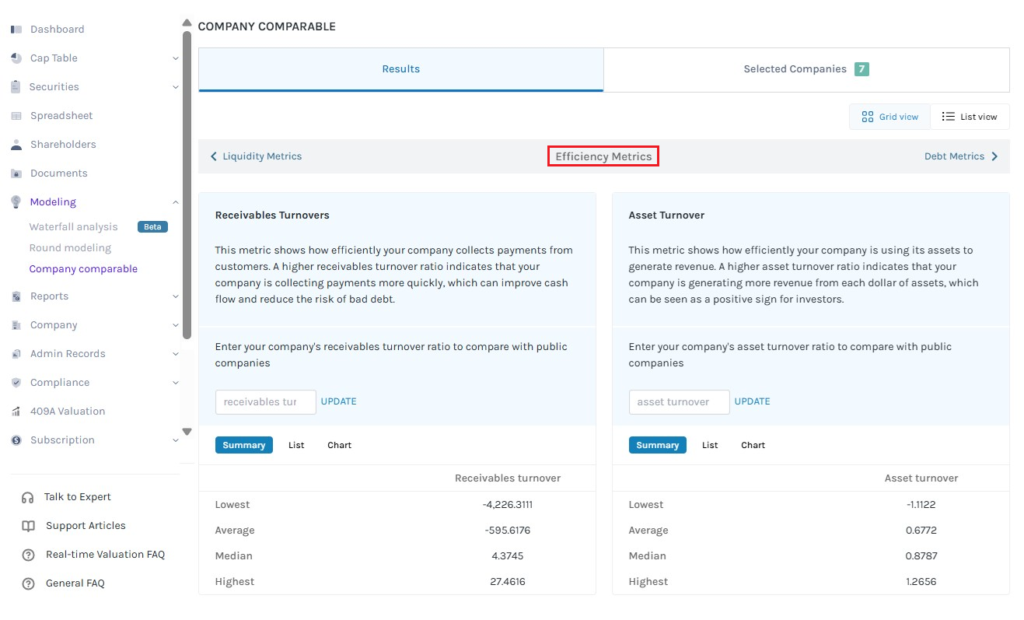This screenshot has height=620, width=1024.
Task: Collapse the Modeling section chevron
Action: [x=175, y=203]
